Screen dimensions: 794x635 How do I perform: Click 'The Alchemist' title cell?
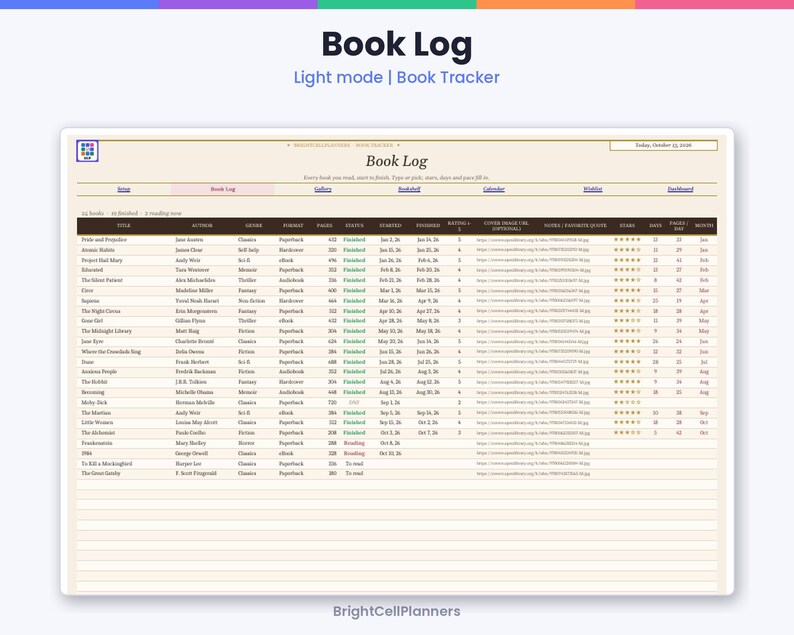tap(98, 433)
